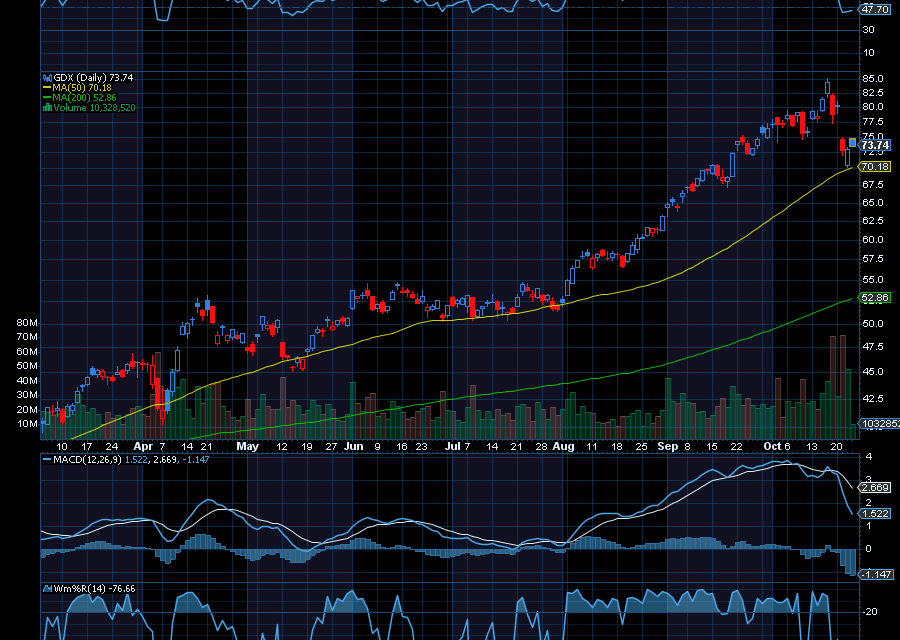This screenshot has width=900, height=640.
Task: Click the 1.522 MACD value tag
Action: 875,512
